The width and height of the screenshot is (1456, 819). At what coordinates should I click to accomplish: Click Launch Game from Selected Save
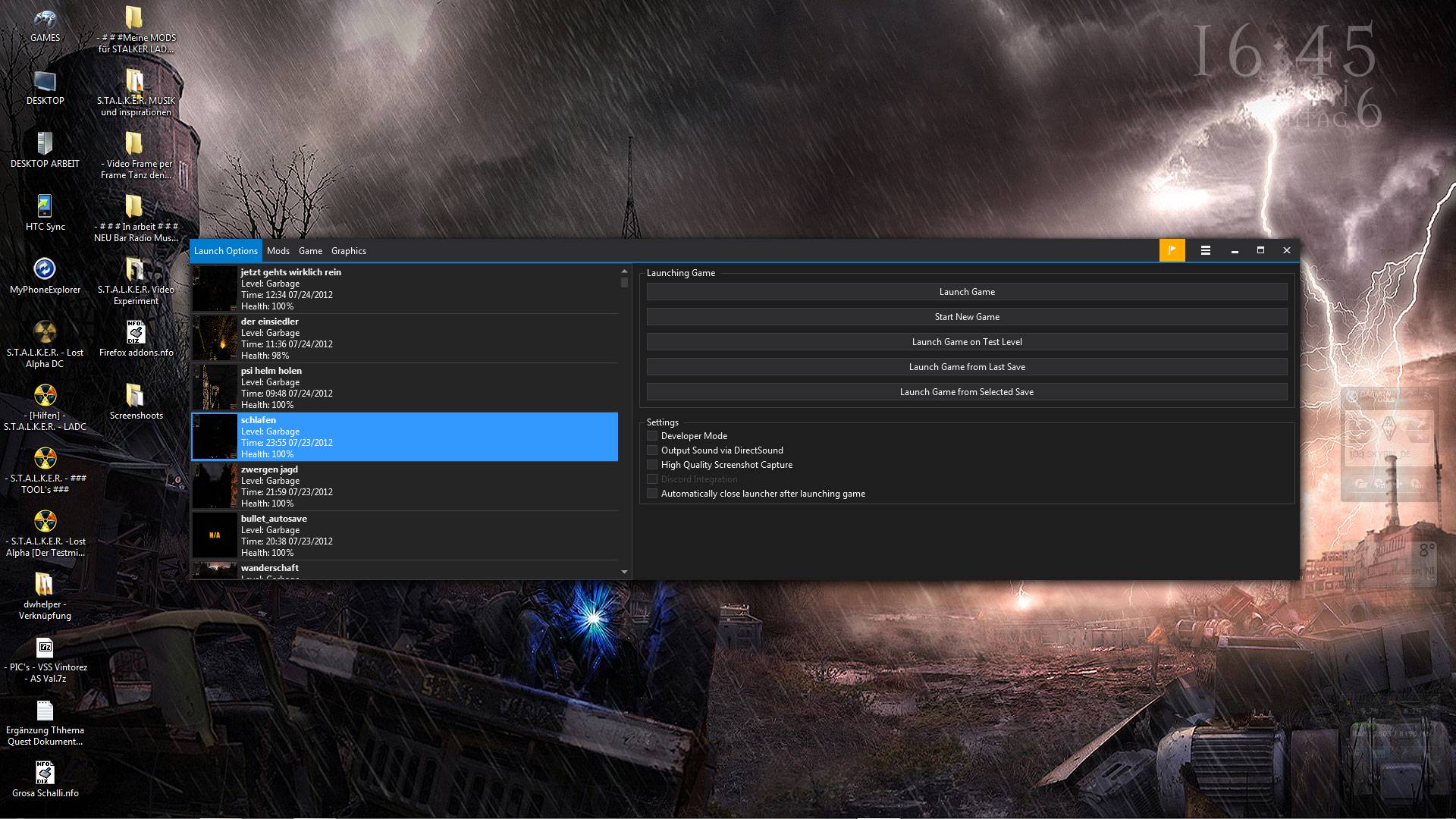click(x=966, y=392)
